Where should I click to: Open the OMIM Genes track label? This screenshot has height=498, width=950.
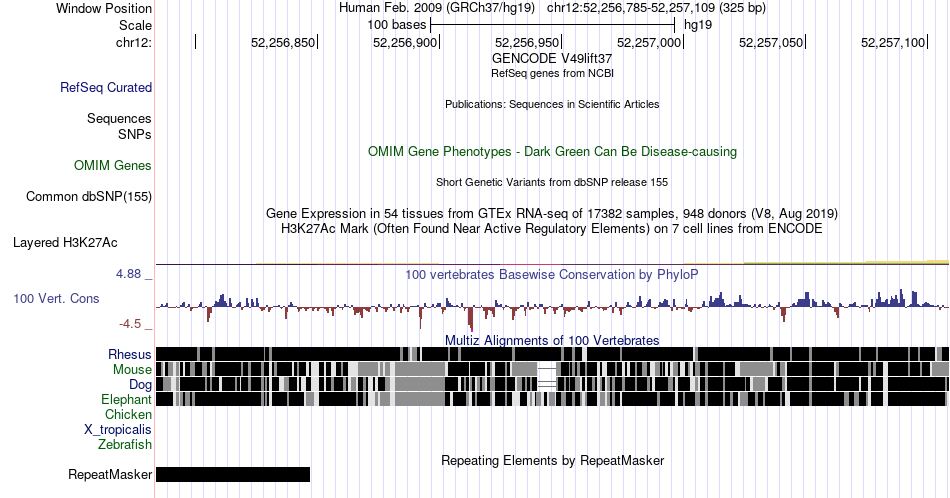click(x=112, y=165)
